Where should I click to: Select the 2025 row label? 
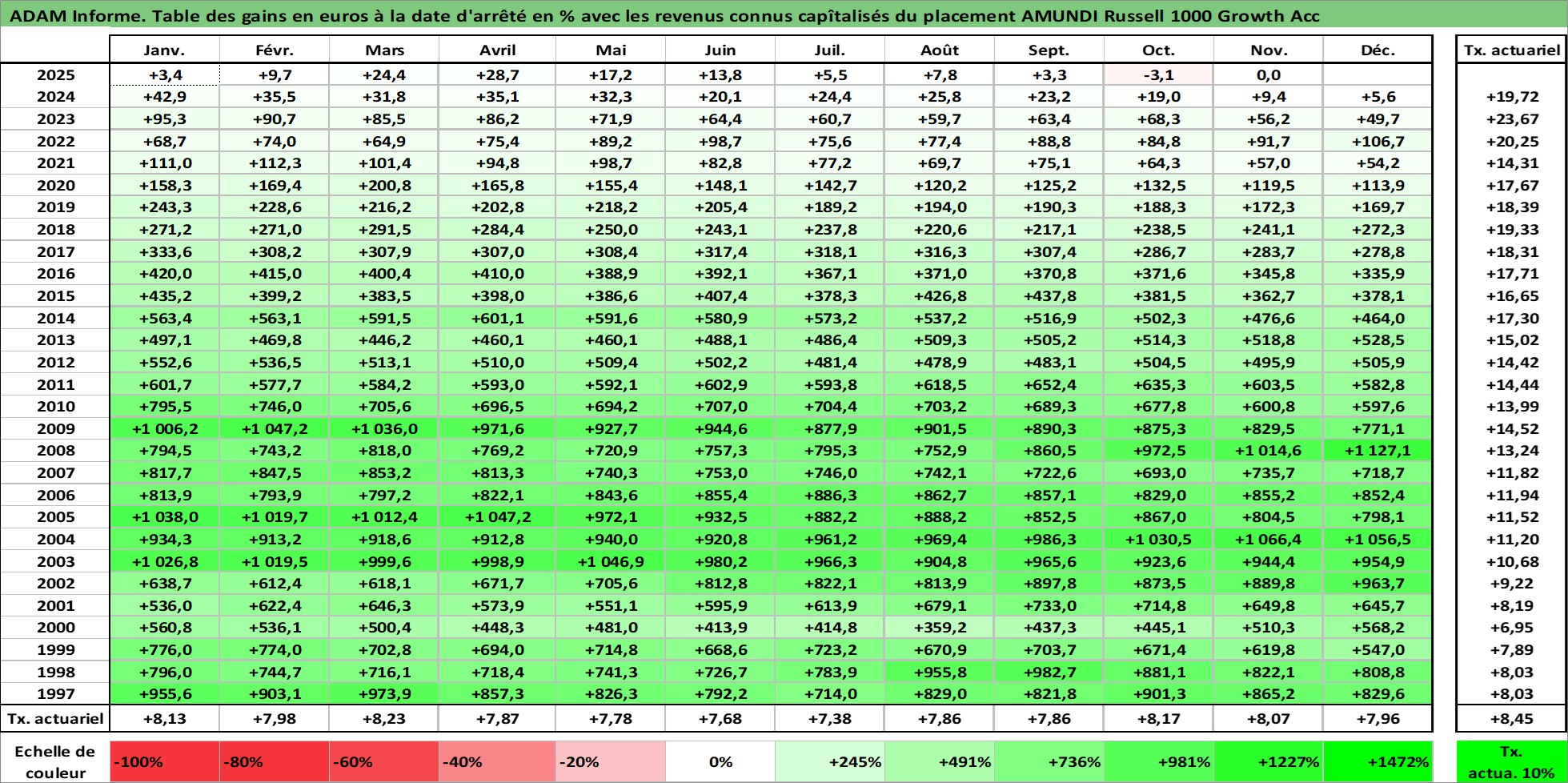tap(55, 74)
